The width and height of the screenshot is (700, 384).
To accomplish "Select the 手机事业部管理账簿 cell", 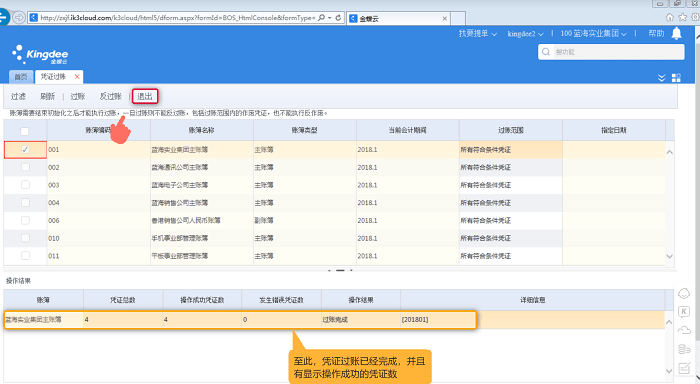I will coord(201,238).
